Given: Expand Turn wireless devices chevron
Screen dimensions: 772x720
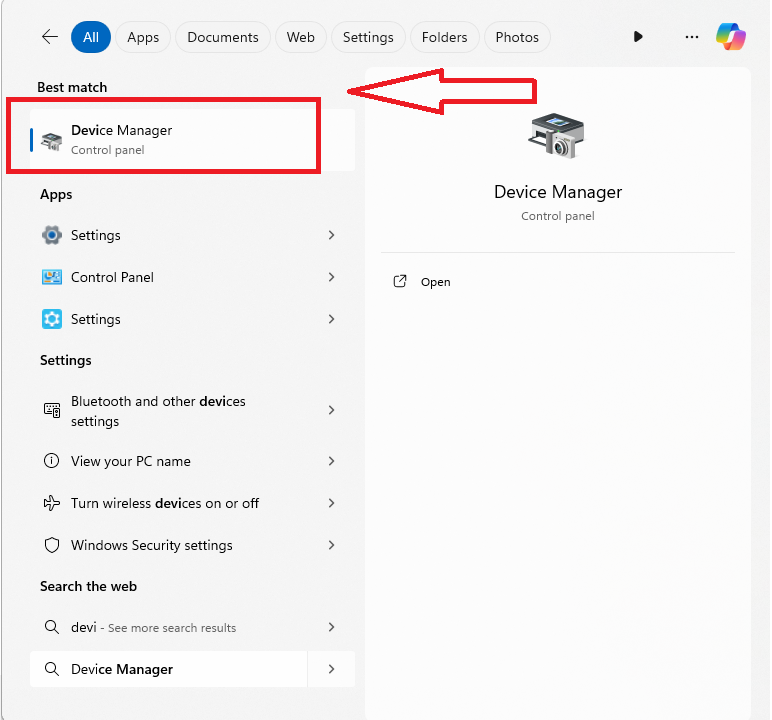Looking at the screenshot, I should point(331,503).
